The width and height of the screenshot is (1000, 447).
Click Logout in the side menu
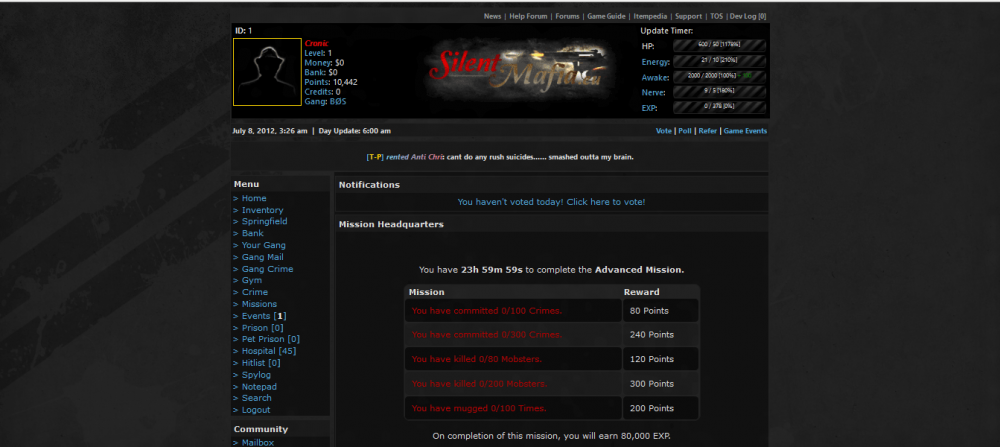tap(256, 410)
